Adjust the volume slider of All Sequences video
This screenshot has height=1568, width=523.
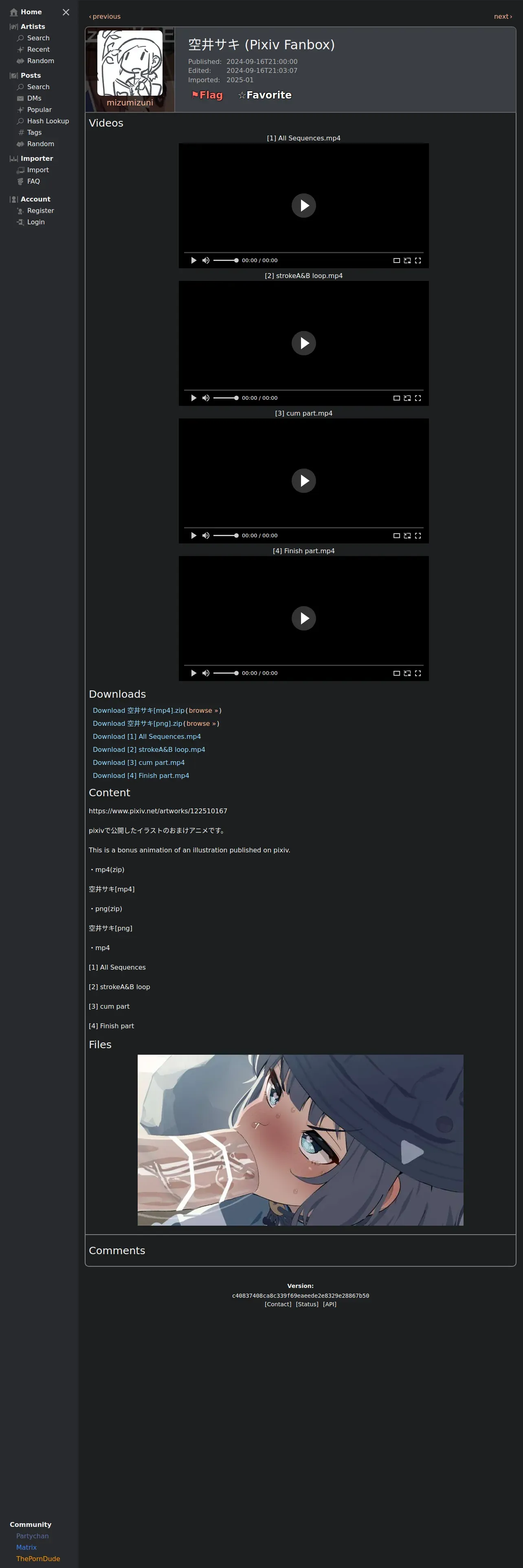click(x=226, y=261)
